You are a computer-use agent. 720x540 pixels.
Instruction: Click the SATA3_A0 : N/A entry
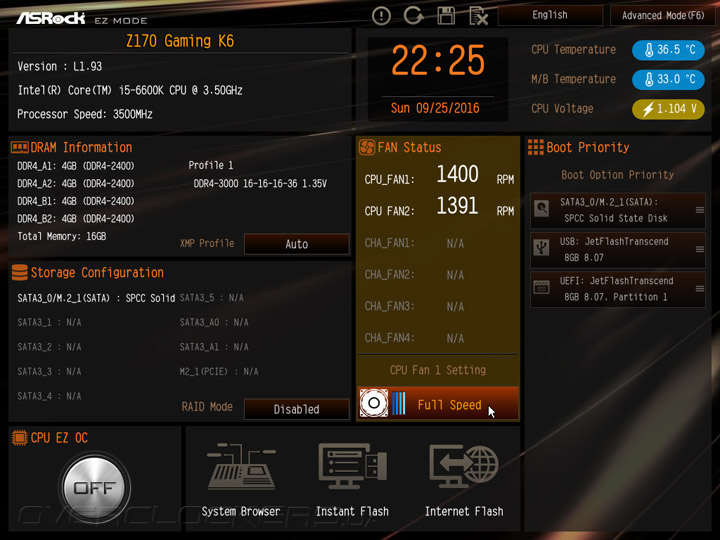pos(214,322)
